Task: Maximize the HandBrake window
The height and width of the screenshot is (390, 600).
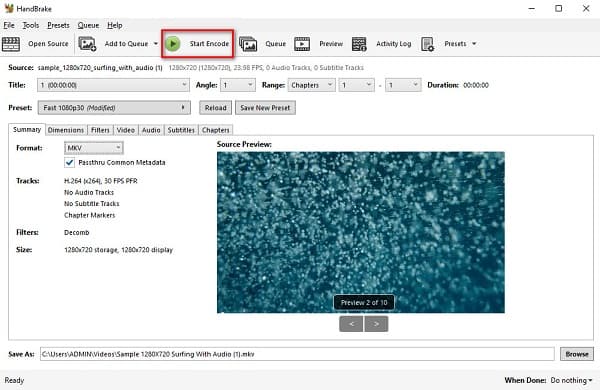Action: tap(559, 8)
